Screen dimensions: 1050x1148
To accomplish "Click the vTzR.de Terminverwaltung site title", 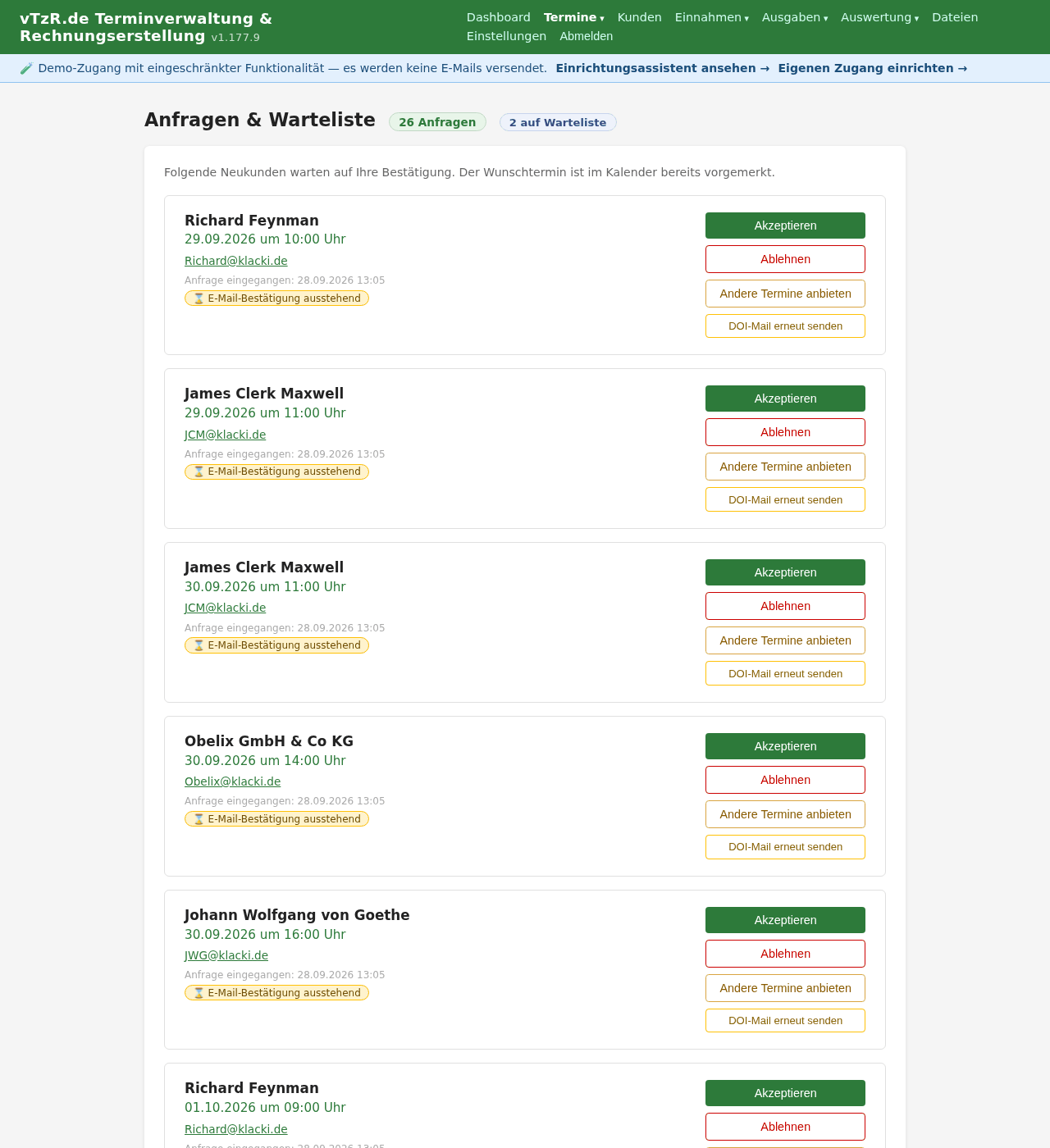I will click(146, 27).
